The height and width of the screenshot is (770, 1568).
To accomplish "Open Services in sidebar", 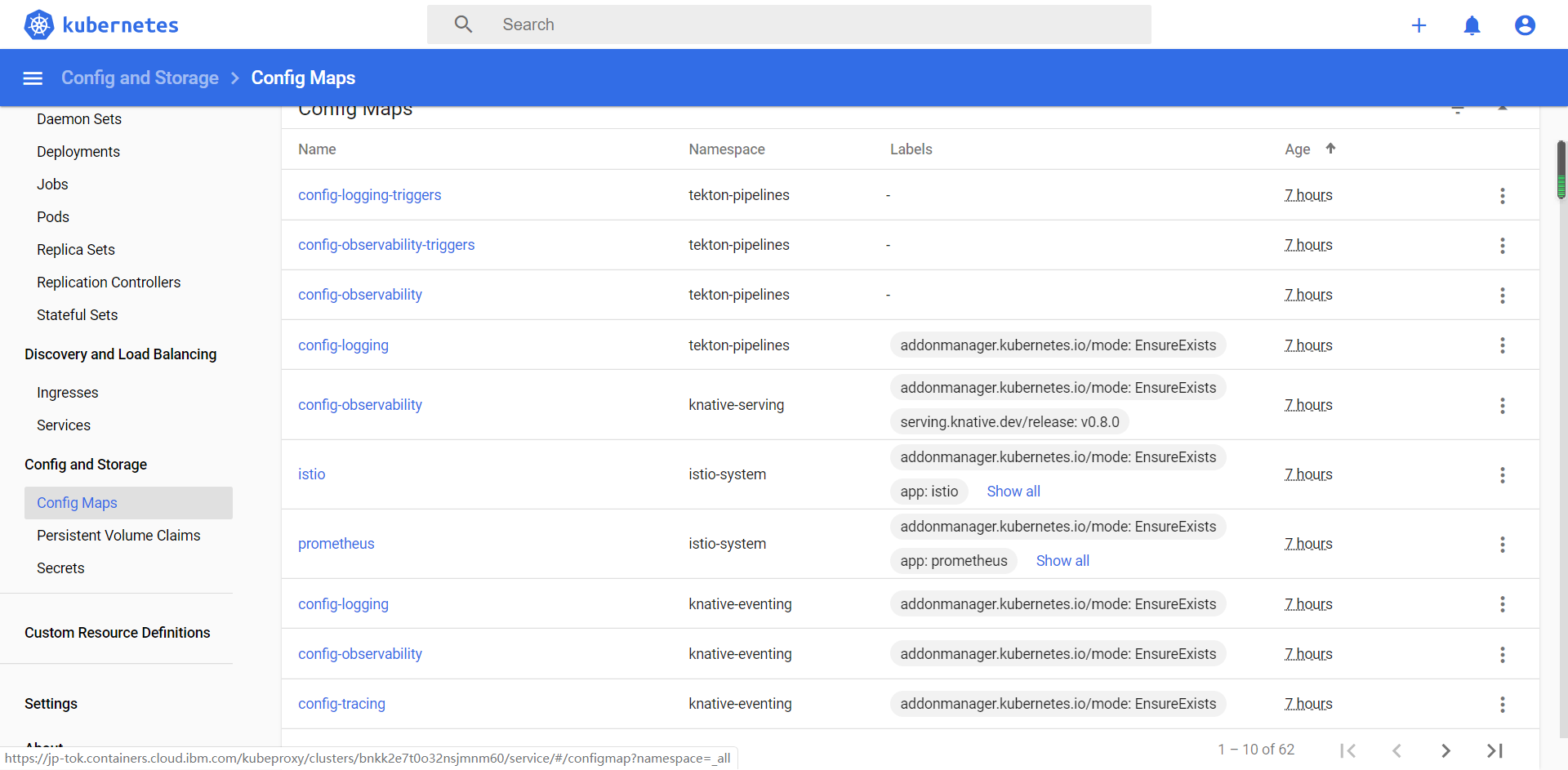I will pos(64,425).
